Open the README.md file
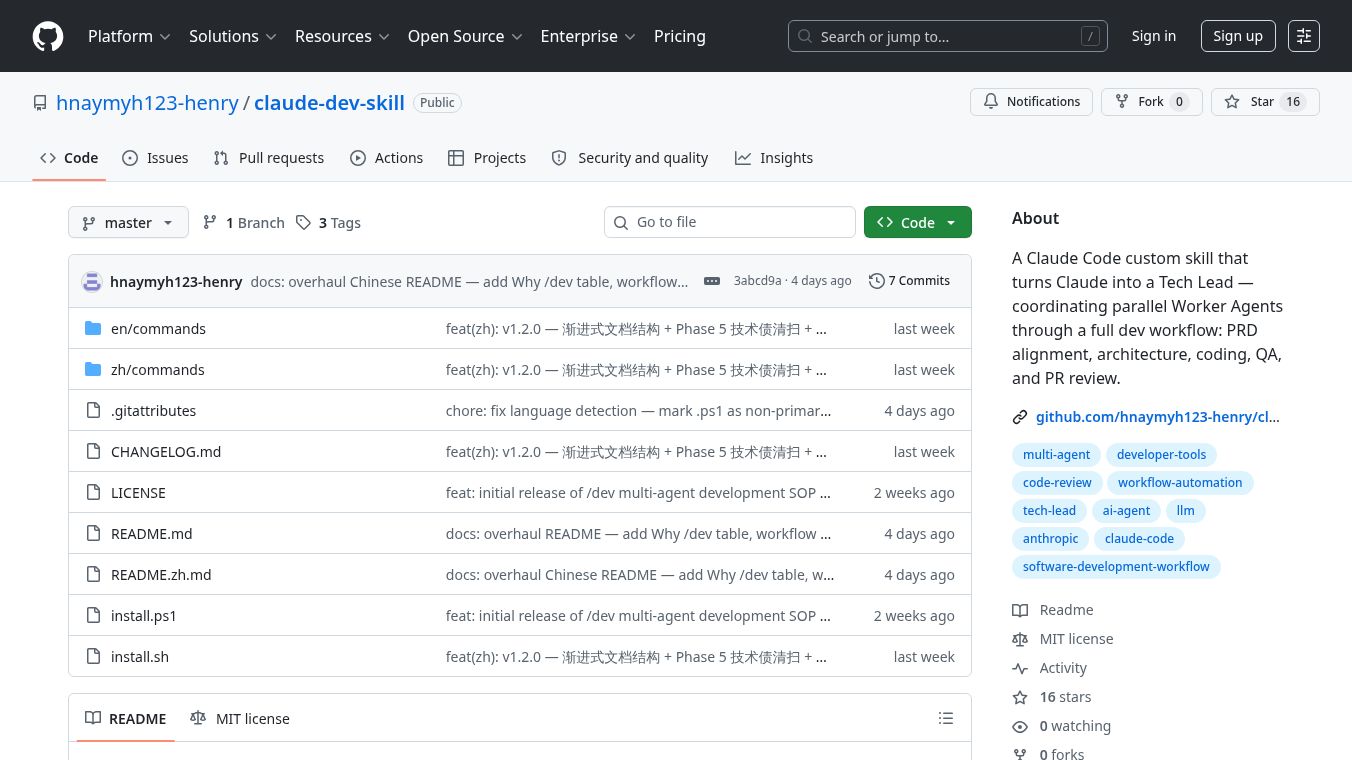Screen dimensions: 1352x760 (152, 534)
